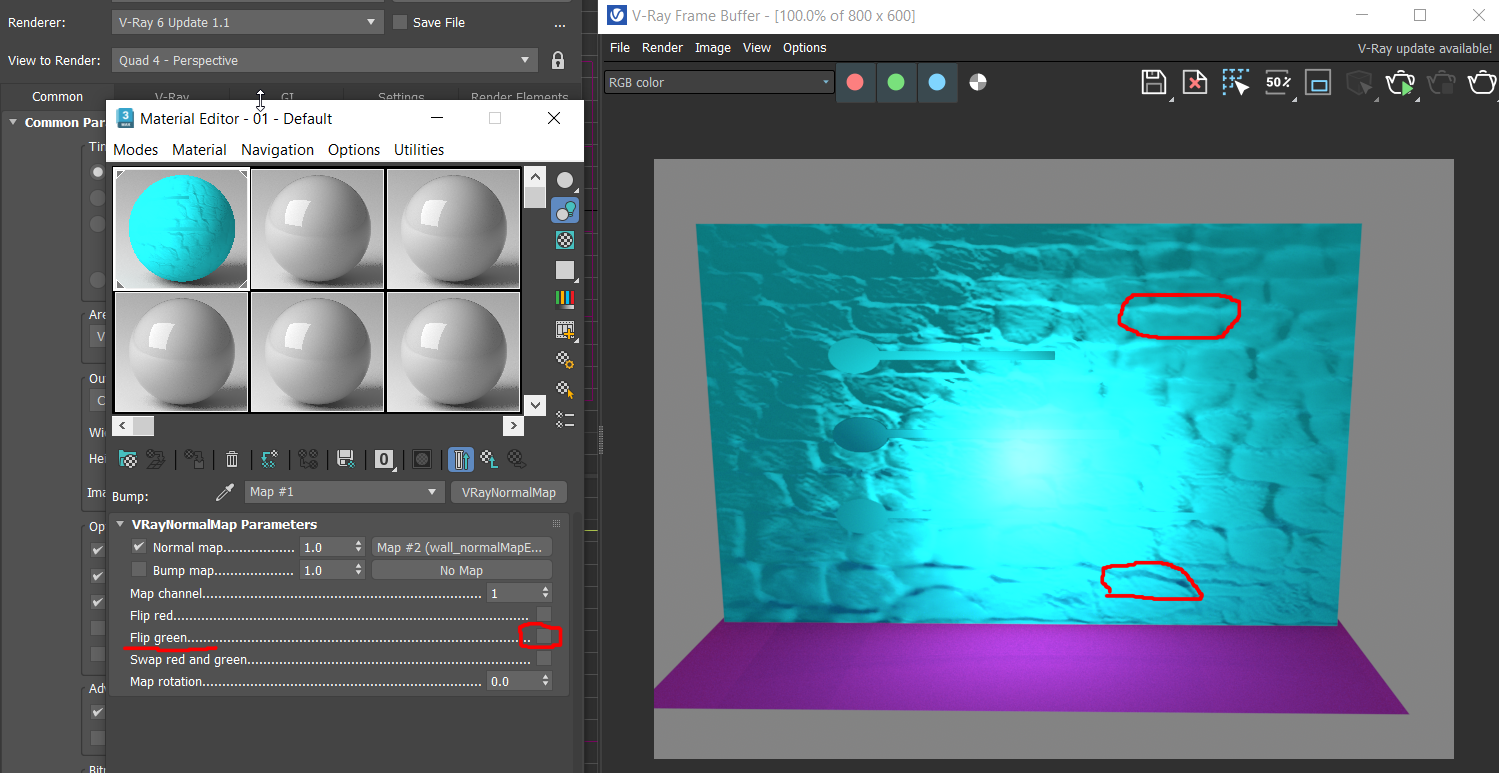Open Material ID Channel flyout
This screenshot has width=1499, height=773.
coord(384,459)
